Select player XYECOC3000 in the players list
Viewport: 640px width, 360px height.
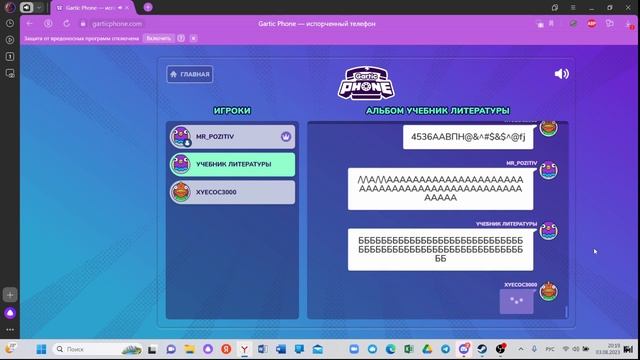pyautogui.click(x=232, y=192)
